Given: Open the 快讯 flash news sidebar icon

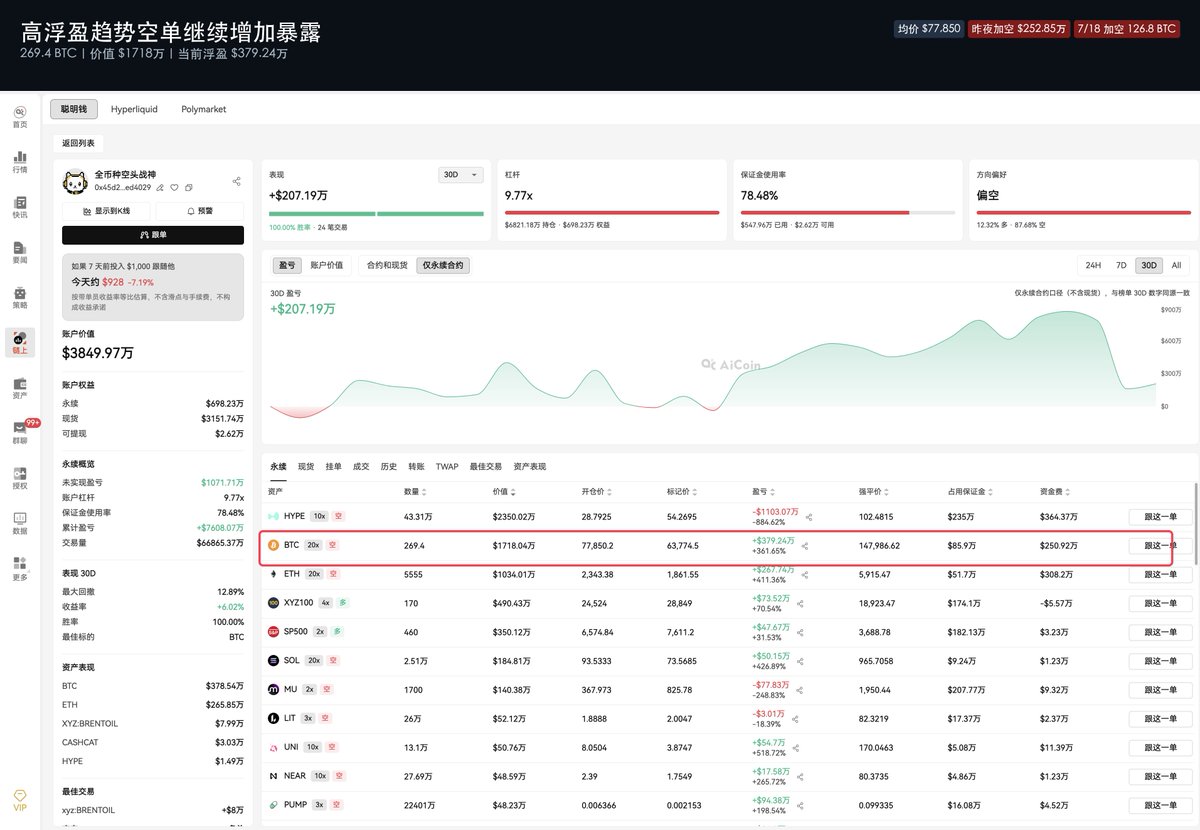Looking at the screenshot, I should click(20, 207).
